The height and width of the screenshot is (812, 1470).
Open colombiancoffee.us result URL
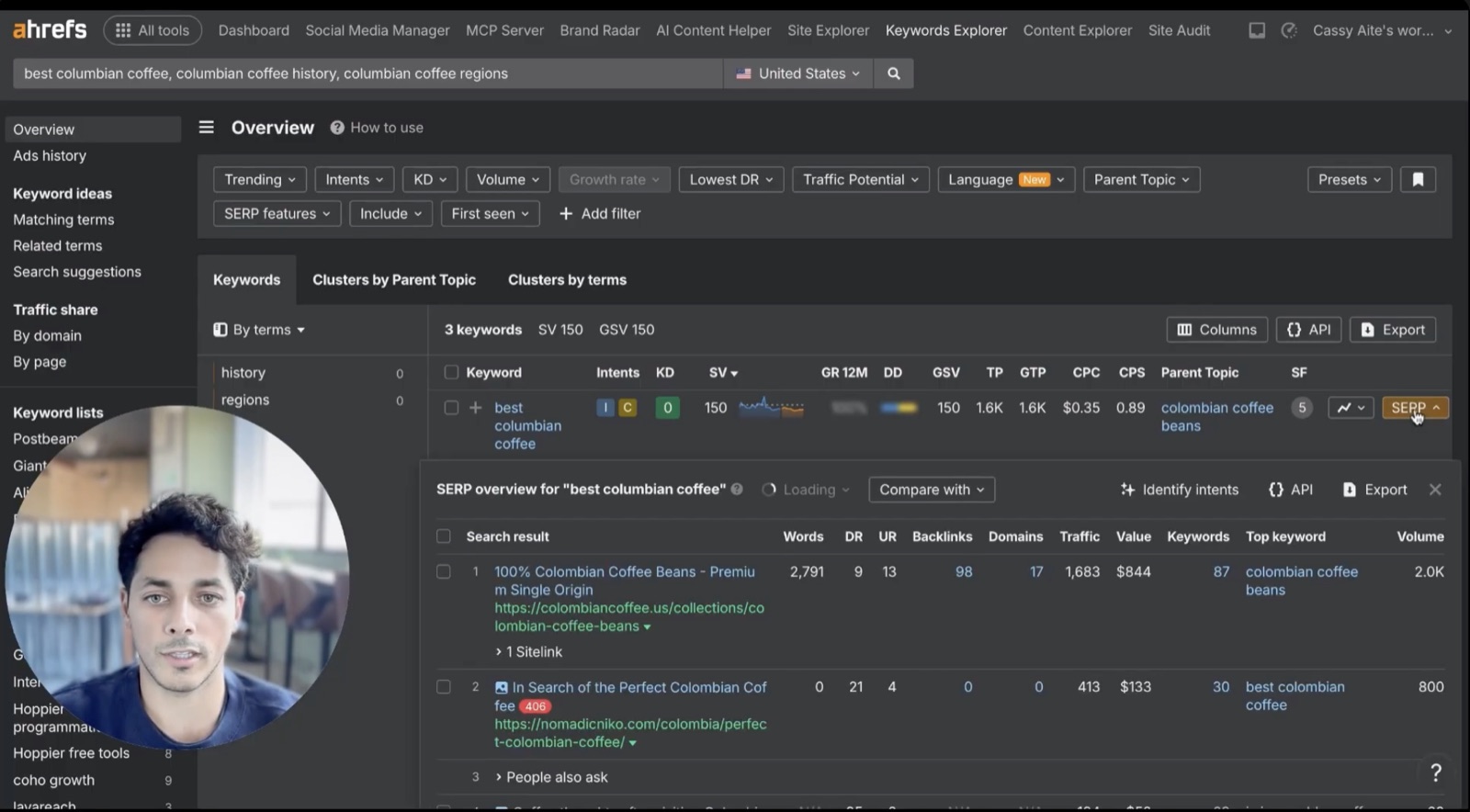click(x=629, y=617)
